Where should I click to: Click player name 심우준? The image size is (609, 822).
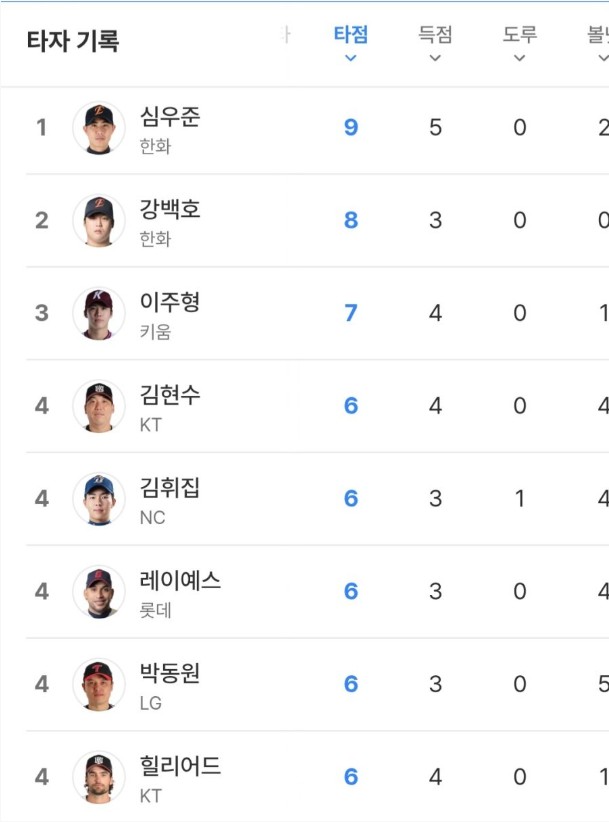(170, 116)
